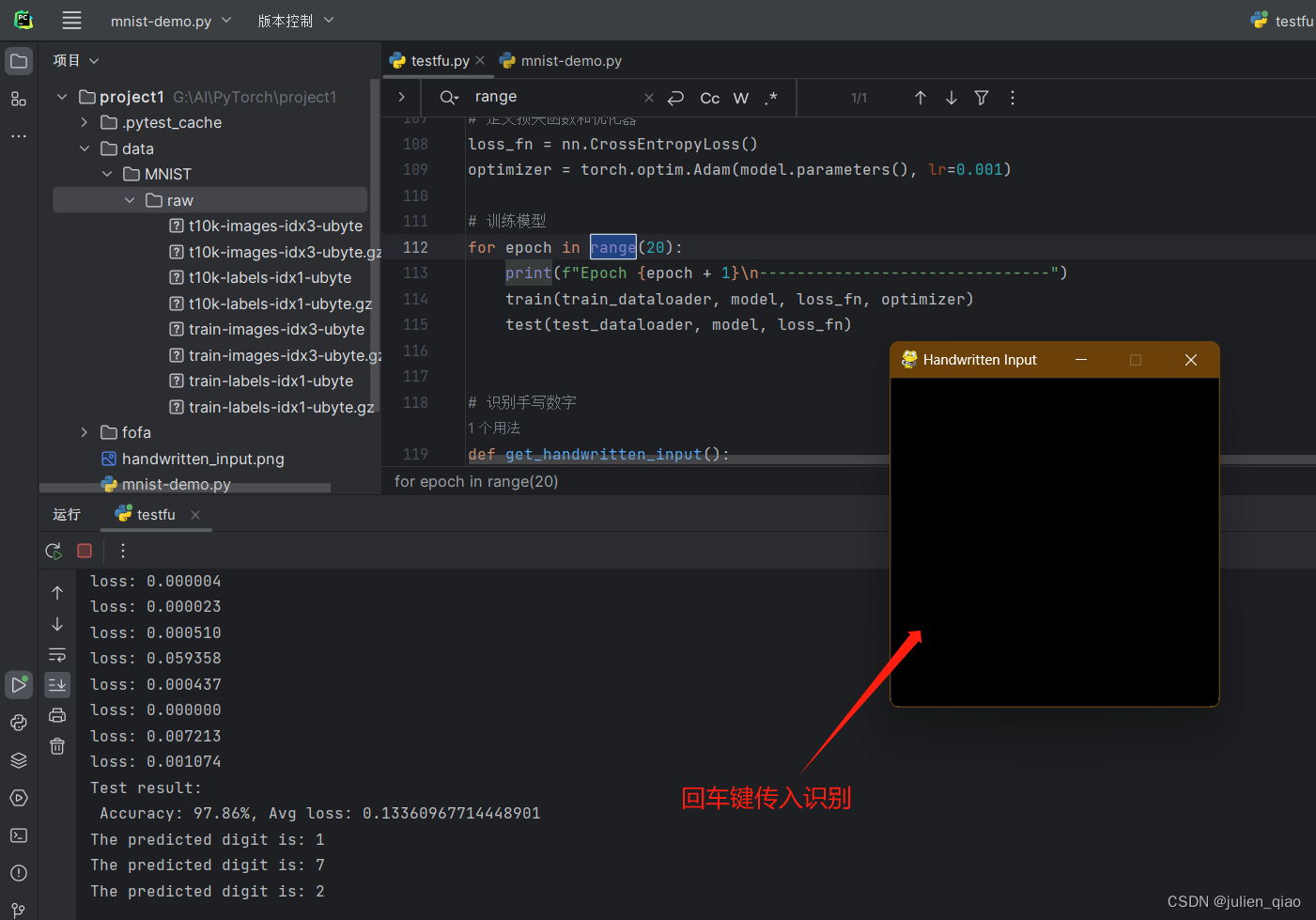Collapse the raw folder

pyautogui.click(x=130, y=200)
